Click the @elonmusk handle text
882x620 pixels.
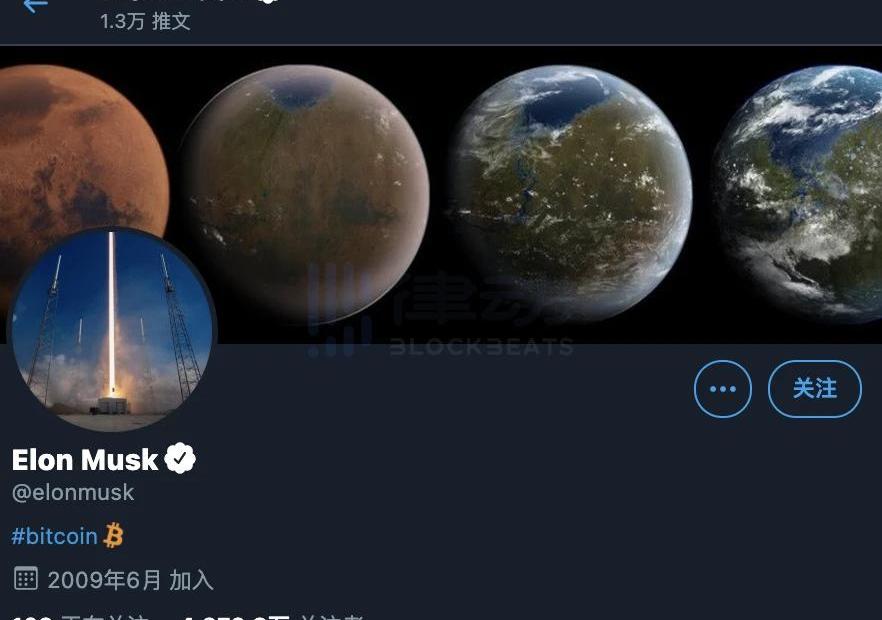pyautogui.click(x=73, y=493)
